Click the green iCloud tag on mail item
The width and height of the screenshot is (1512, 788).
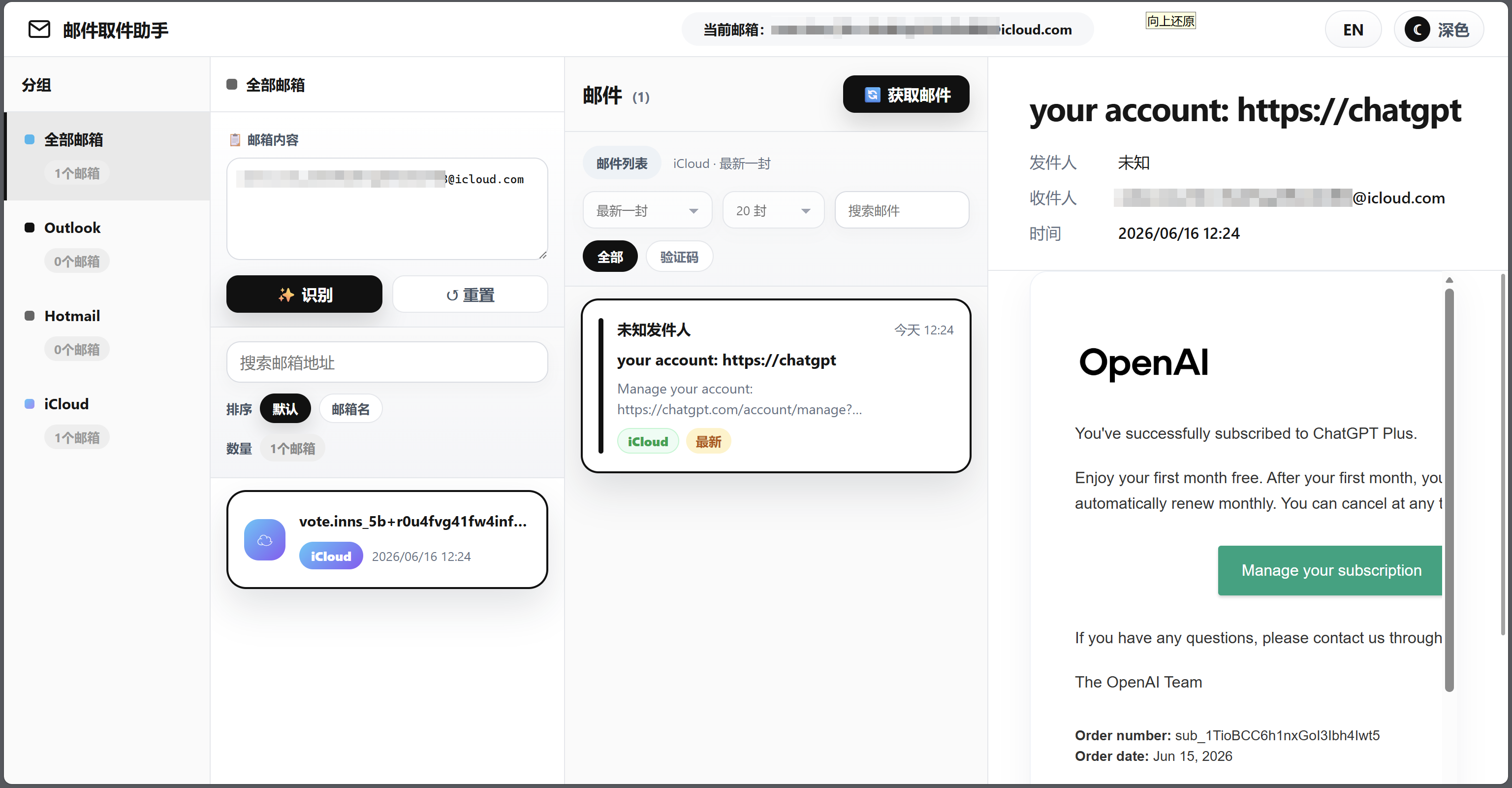click(647, 442)
